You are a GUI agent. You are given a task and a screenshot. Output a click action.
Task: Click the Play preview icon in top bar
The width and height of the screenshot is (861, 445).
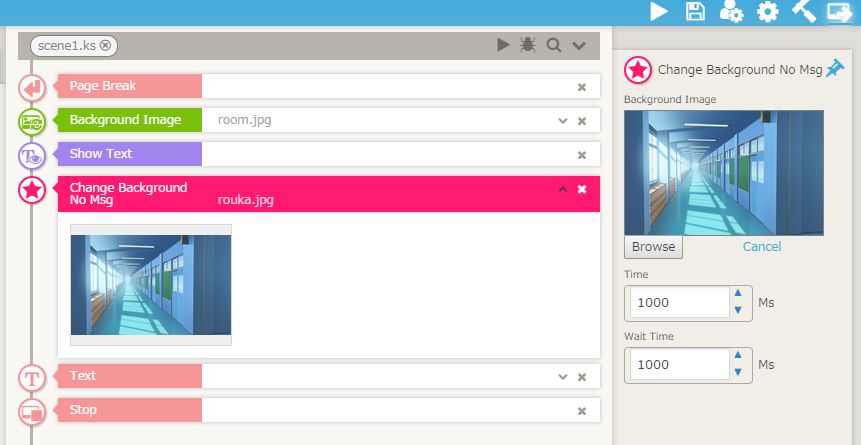click(659, 12)
